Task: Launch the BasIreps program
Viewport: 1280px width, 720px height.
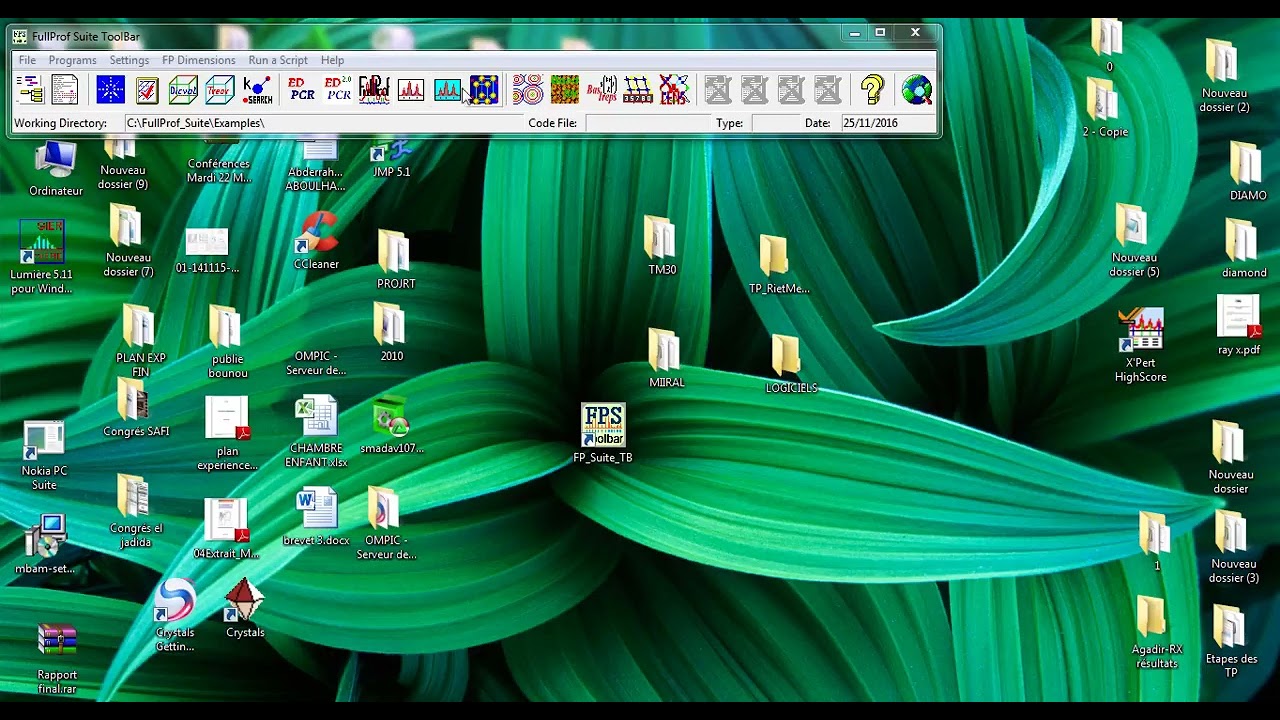Action: 601,90
